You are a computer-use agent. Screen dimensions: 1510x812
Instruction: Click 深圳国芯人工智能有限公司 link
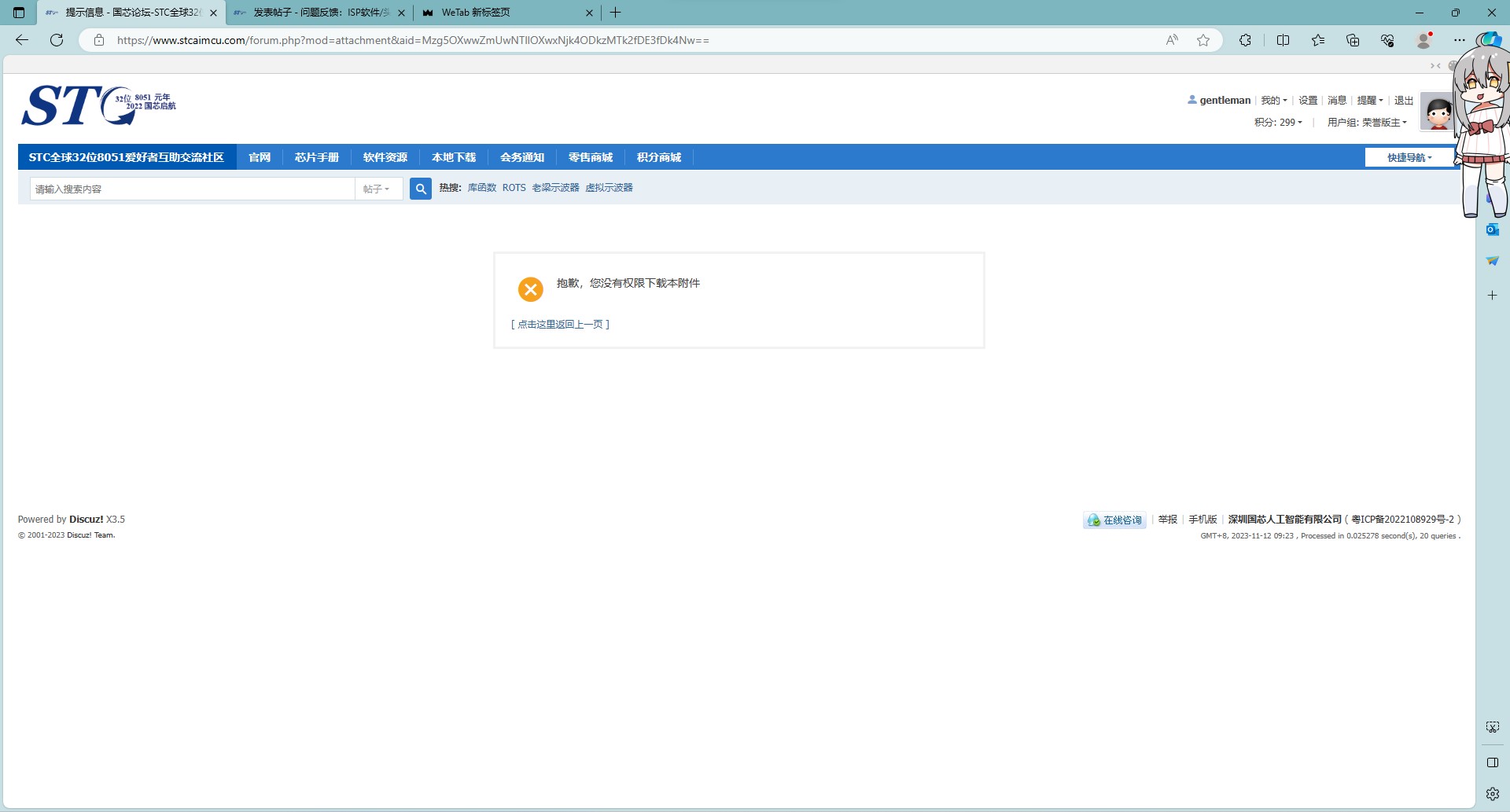[x=1285, y=520]
